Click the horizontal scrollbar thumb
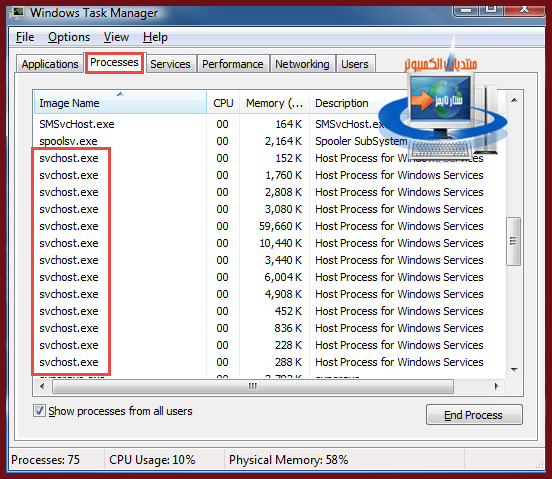The image size is (552, 479). coord(253,386)
